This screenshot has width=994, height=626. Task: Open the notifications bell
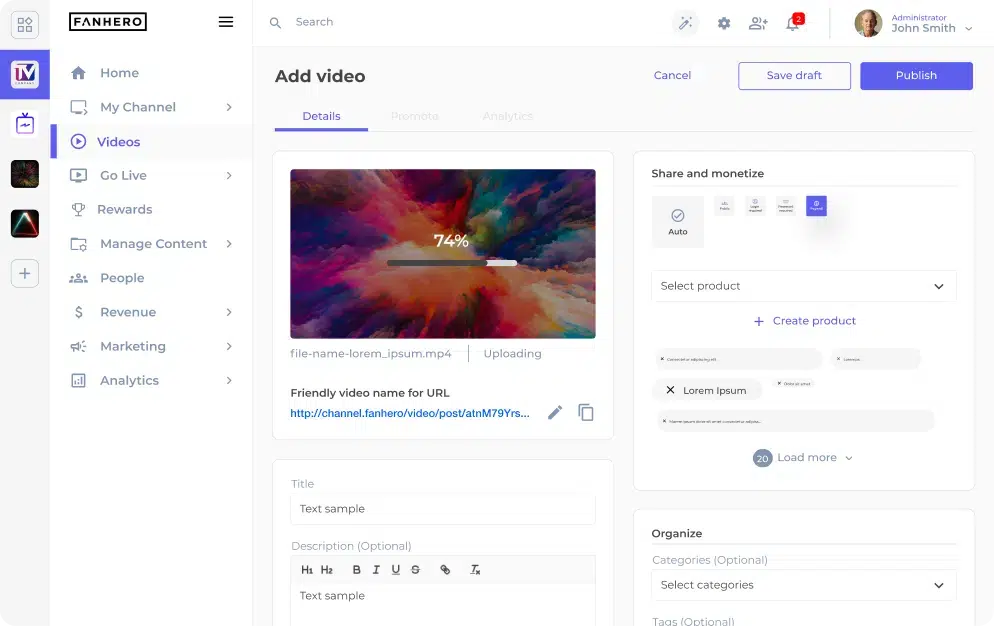click(x=793, y=23)
